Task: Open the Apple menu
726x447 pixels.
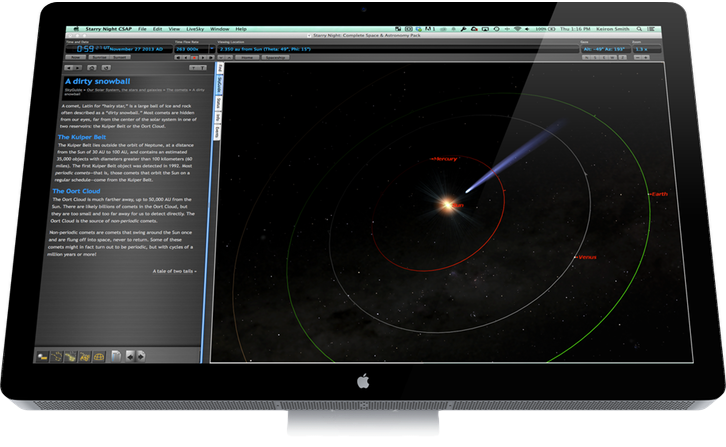Action: click(76, 29)
